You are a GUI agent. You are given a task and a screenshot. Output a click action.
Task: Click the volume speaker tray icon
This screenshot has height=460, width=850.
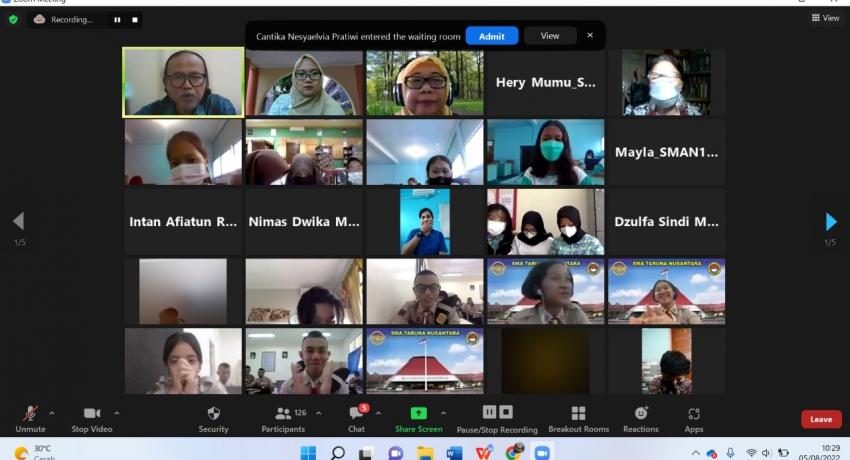(765, 453)
